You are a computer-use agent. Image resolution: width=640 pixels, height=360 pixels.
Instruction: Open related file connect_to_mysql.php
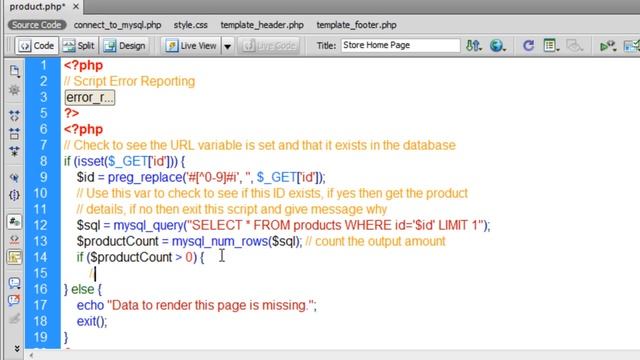(118, 25)
